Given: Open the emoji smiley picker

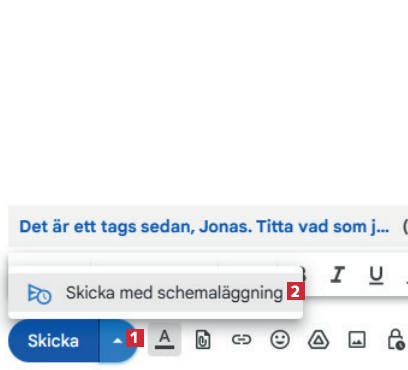Looking at the screenshot, I should [280, 340].
